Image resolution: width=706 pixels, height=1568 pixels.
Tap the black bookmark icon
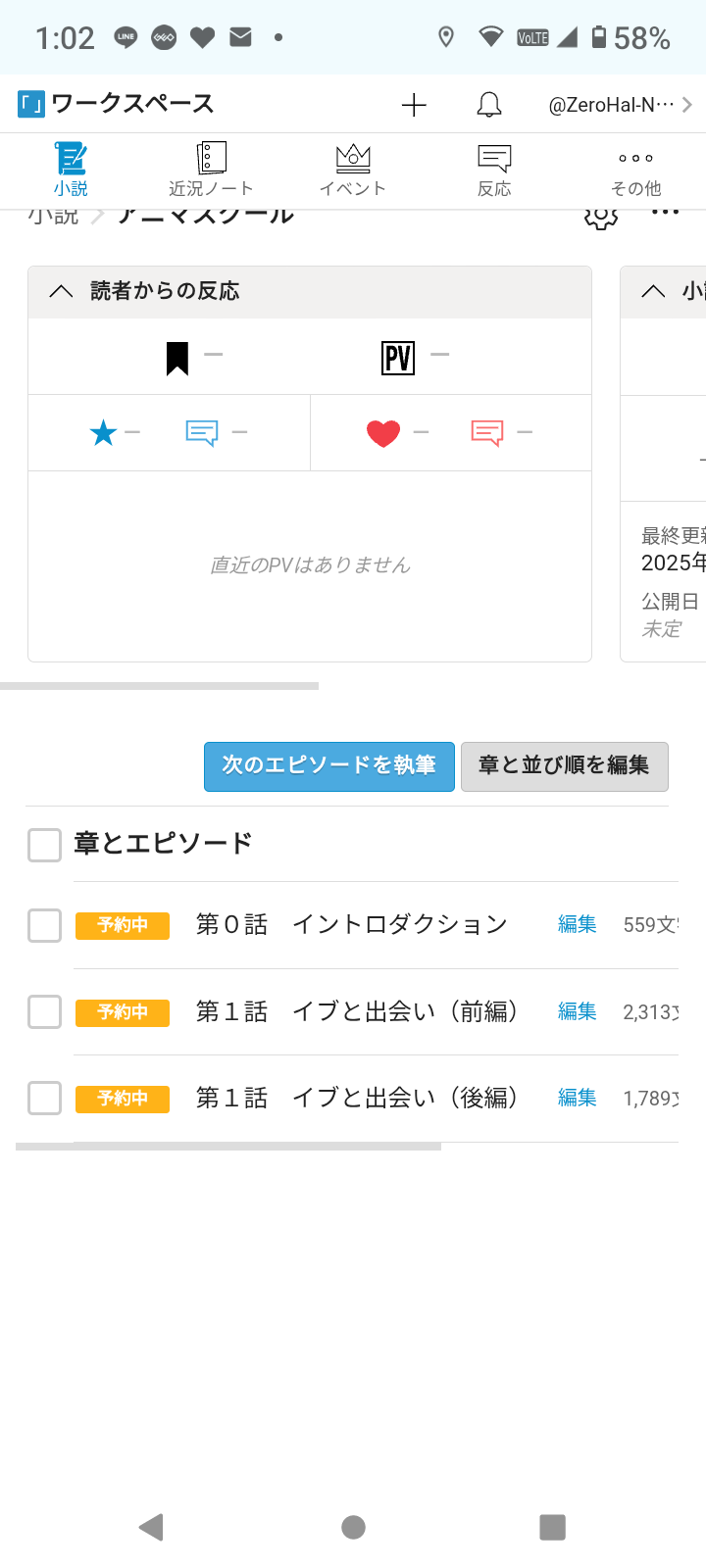[177, 358]
